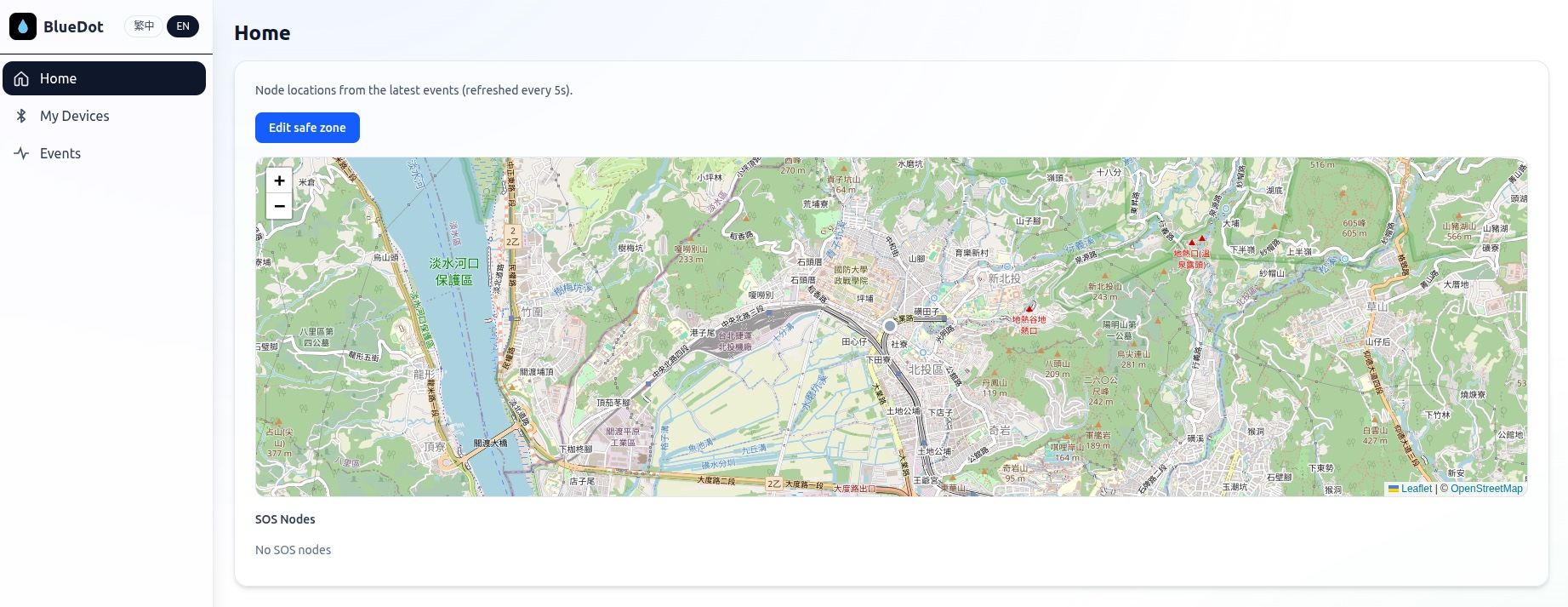The width and height of the screenshot is (1568, 607).
Task: Click the 新北投 label on the map
Action: [1004, 278]
